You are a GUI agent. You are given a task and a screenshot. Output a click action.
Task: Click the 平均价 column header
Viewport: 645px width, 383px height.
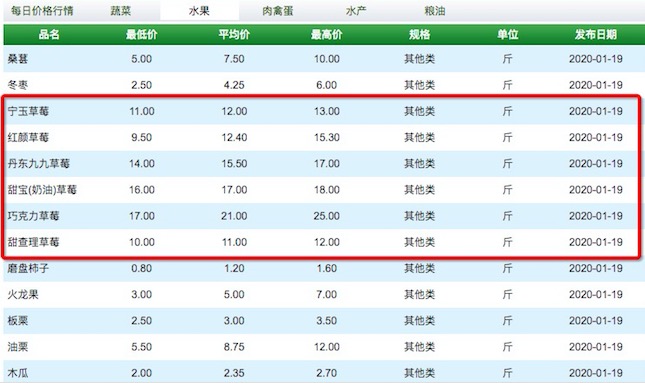click(234, 35)
